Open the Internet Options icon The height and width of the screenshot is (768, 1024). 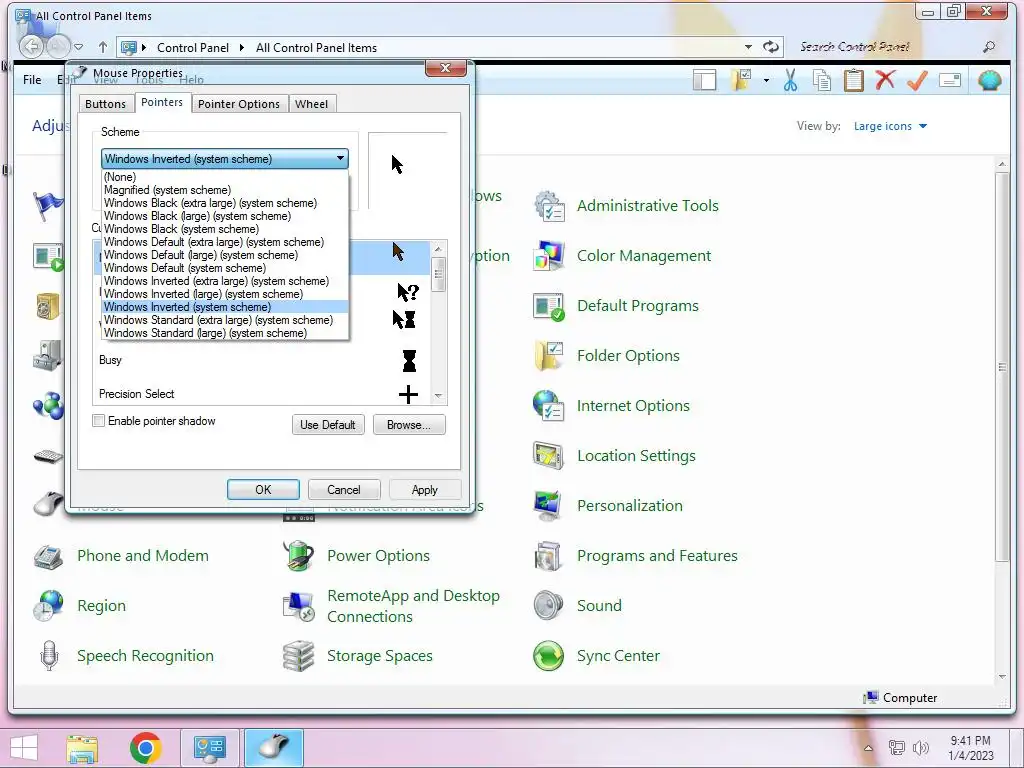[x=549, y=406]
